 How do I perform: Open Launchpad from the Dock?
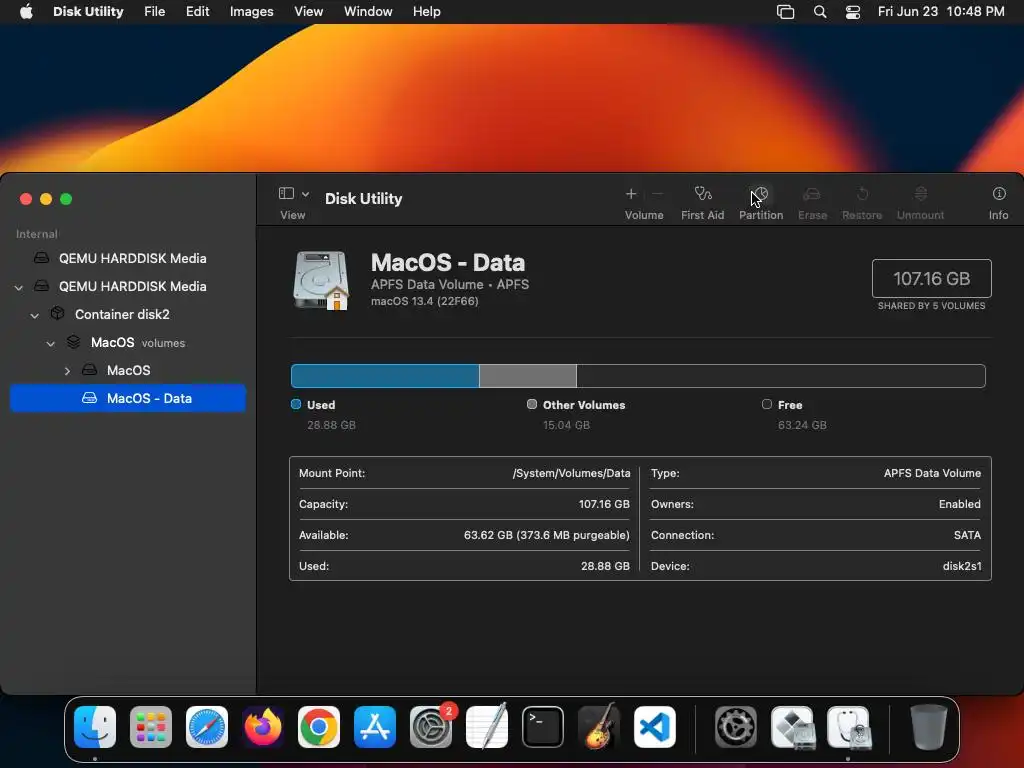tap(151, 727)
